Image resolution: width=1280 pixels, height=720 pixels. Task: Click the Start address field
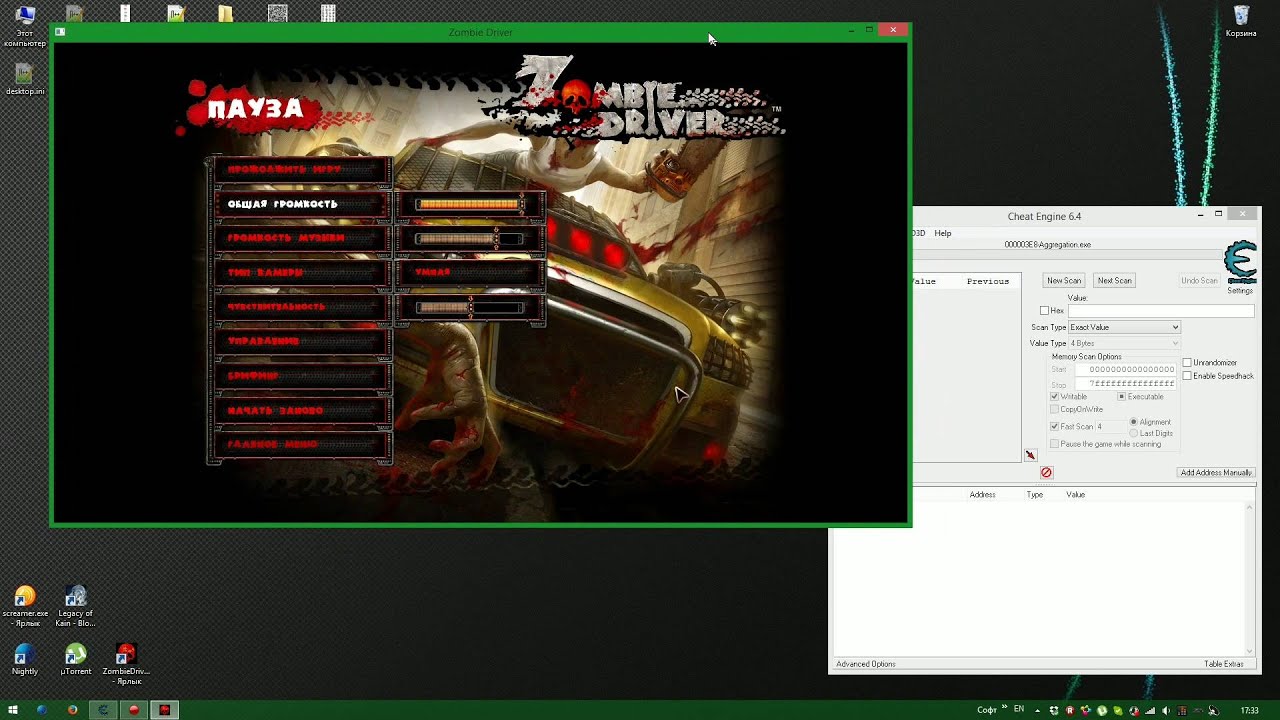pyautogui.click(x=1125, y=370)
